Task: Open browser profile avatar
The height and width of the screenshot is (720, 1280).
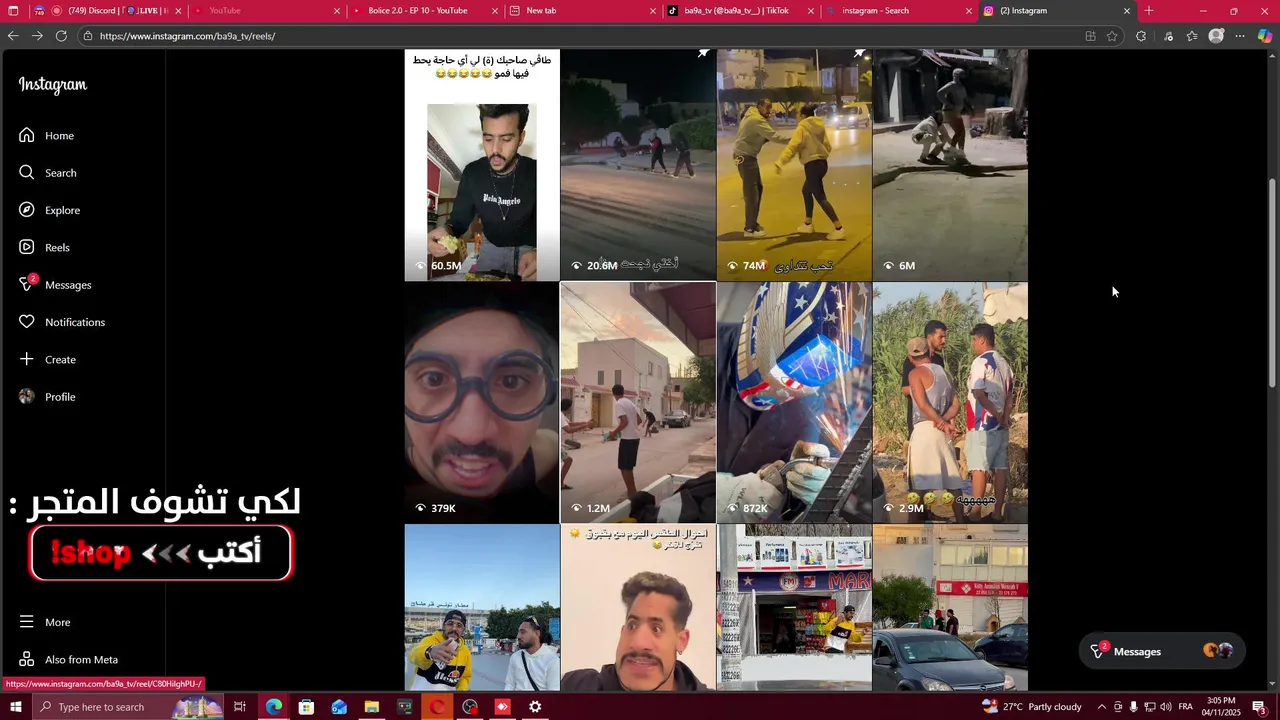Action: click(1216, 36)
